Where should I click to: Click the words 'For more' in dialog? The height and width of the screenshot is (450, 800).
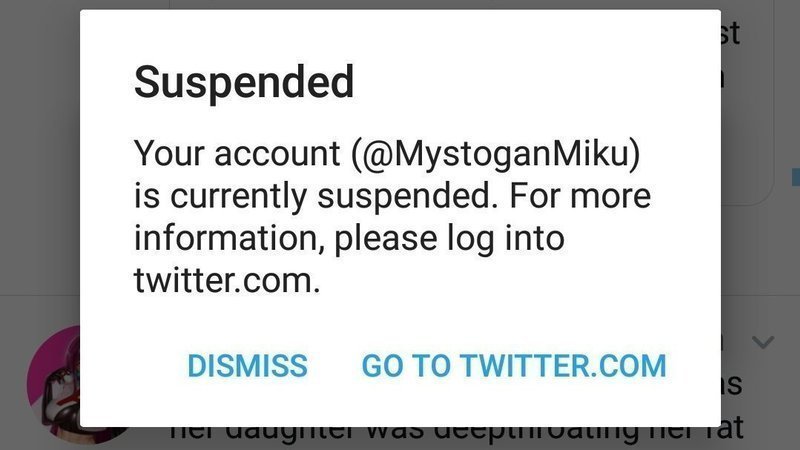[x=580, y=195]
